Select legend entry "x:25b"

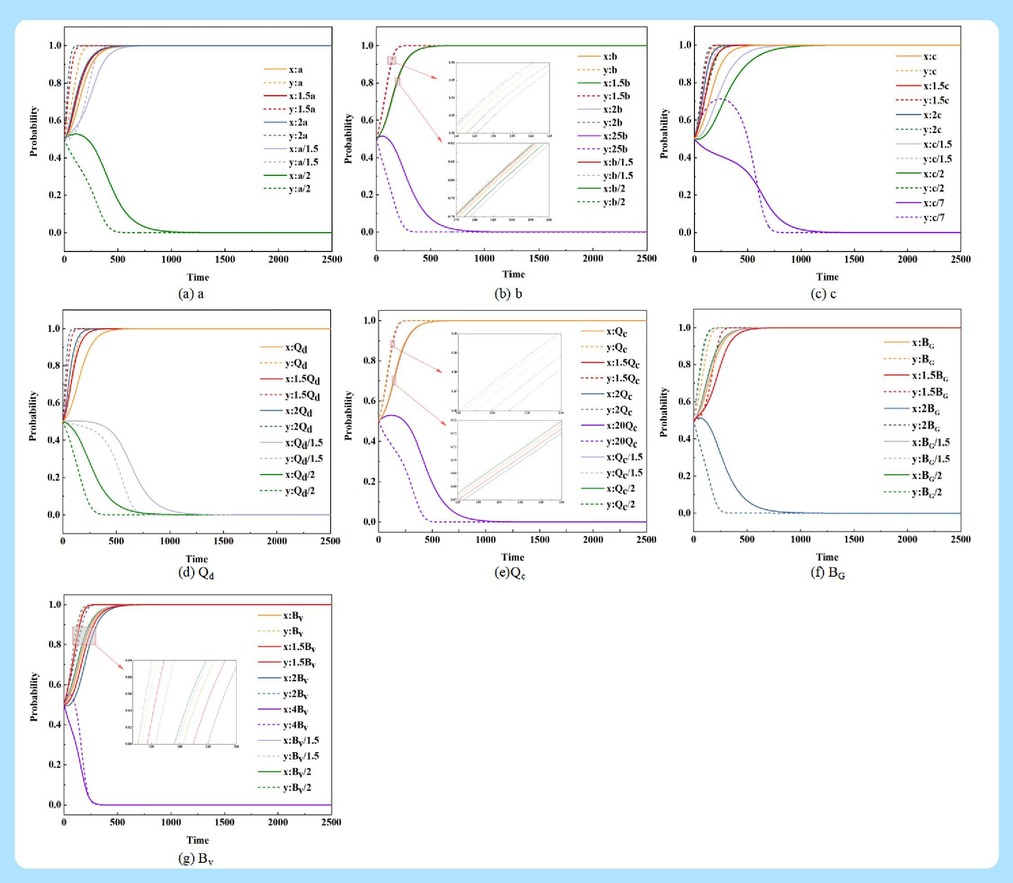(x=603, y=136)
